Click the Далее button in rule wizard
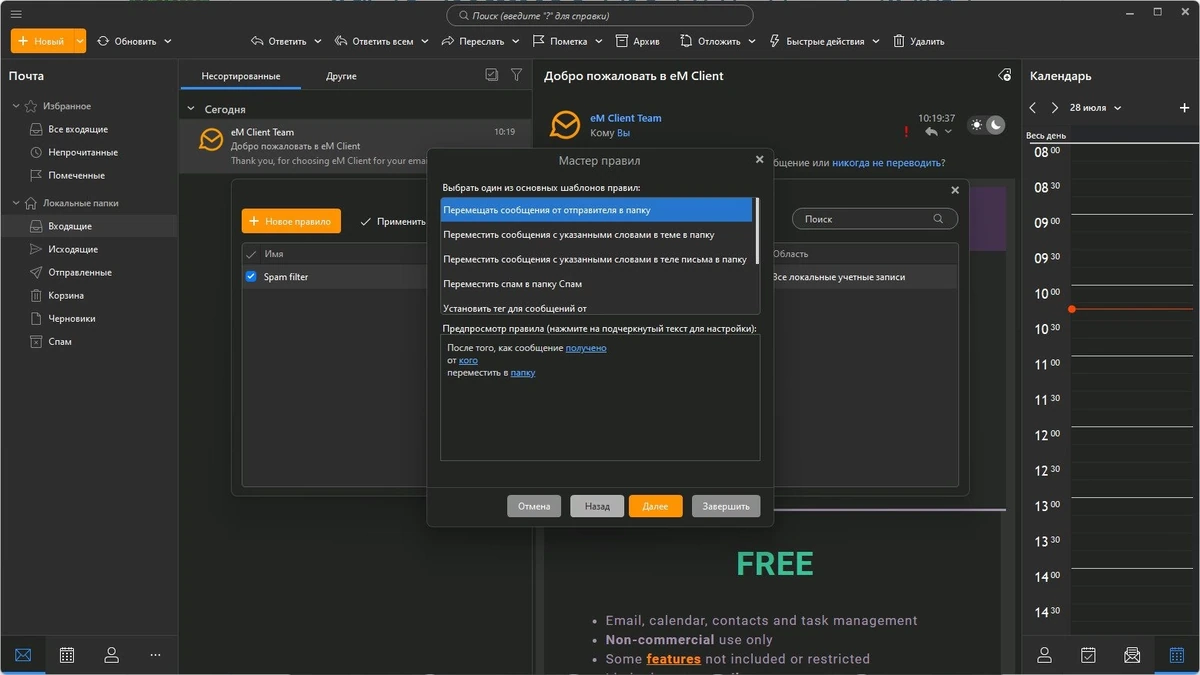The height and width of the screenshot is (675, 1200). (655, 506)
